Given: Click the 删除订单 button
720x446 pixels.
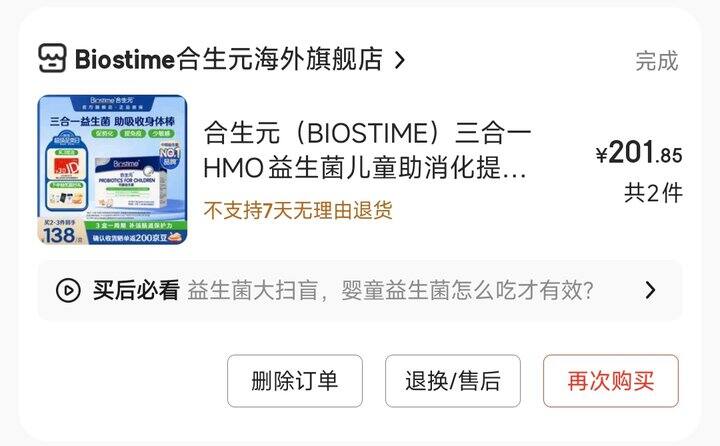Looking at the screenshot, I should 295,381.
